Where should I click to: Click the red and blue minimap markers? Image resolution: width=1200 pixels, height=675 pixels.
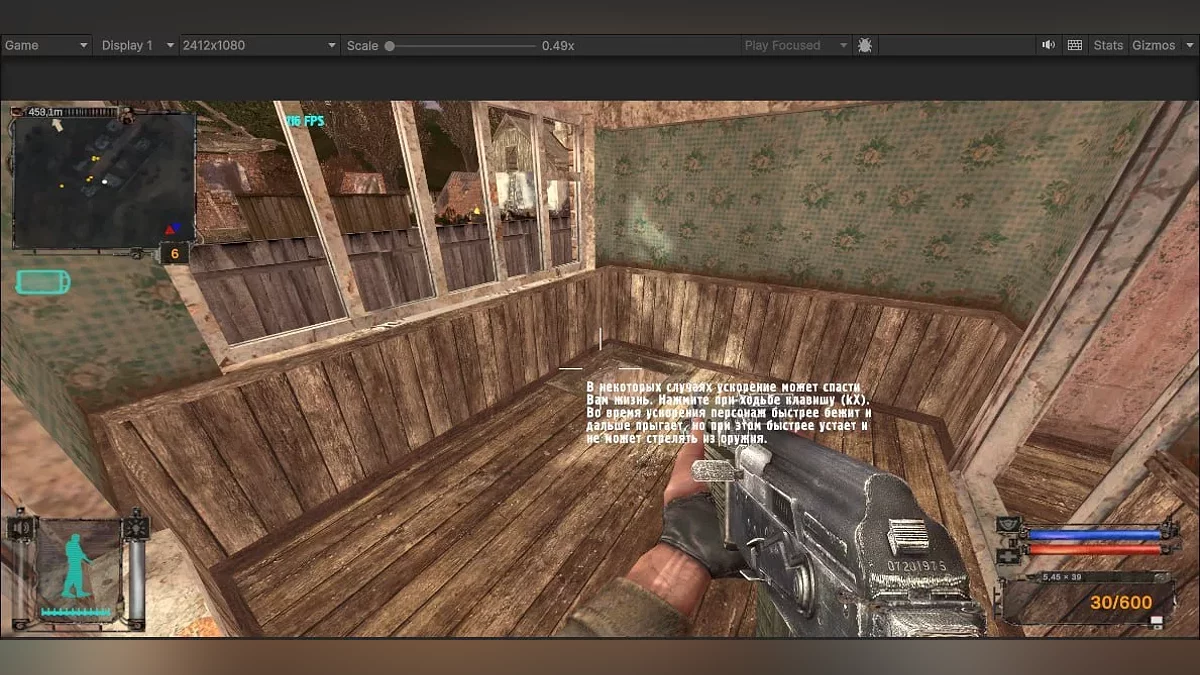pyautogui.click(x=175, y=229)
